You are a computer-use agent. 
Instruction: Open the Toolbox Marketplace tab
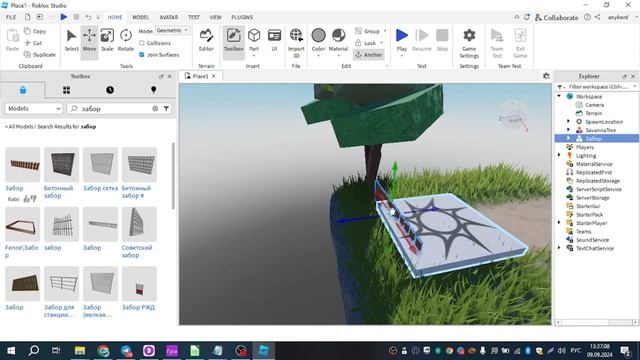[23, 90]
